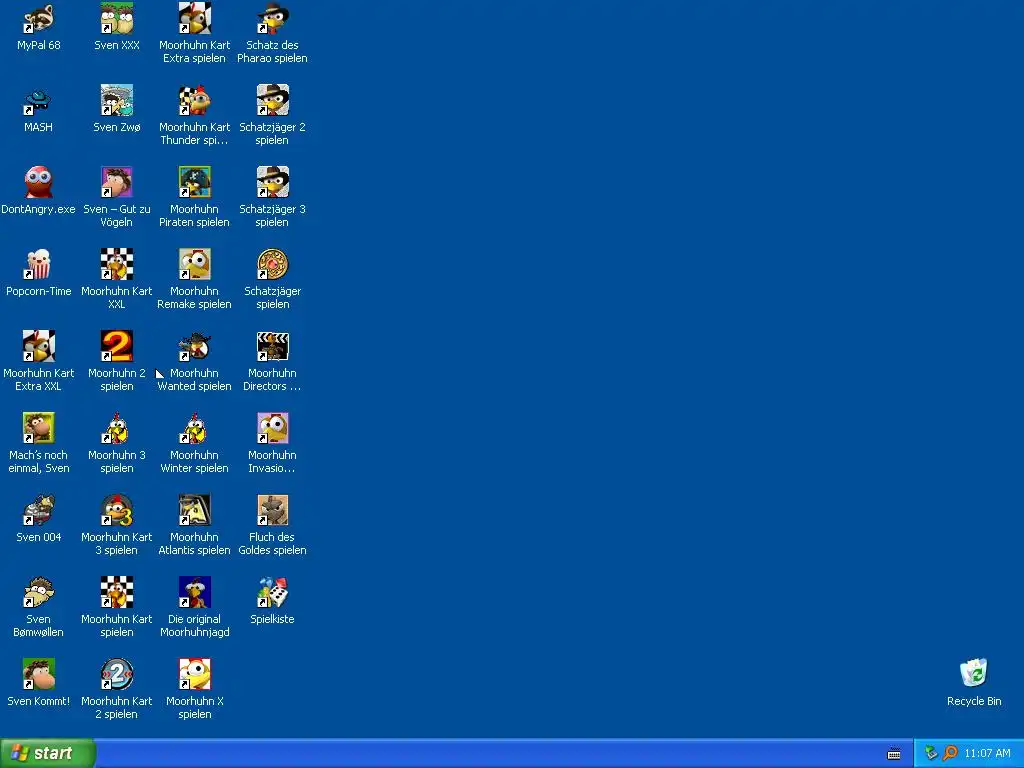Open the Windows start menu
Screen dimensions: 1024x768
point(47,753)
